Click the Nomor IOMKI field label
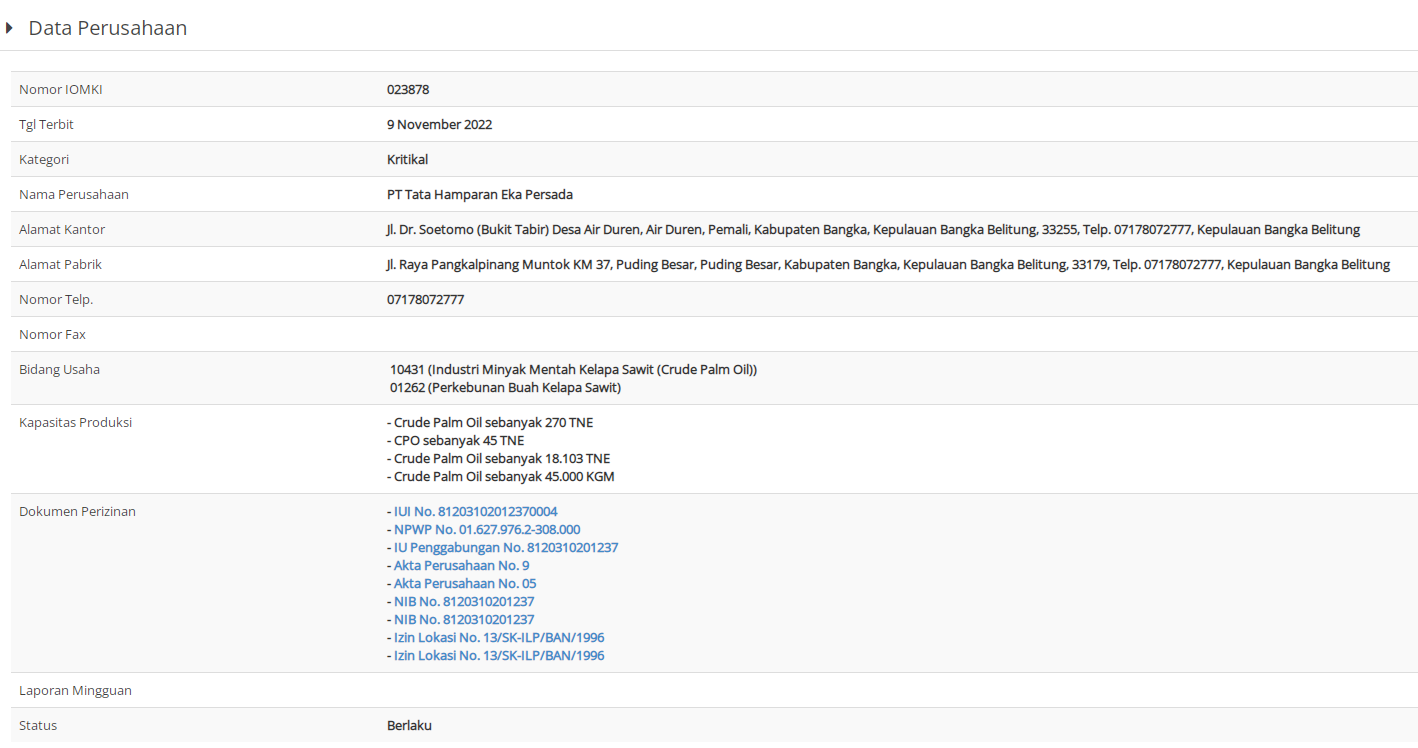Image resolution: width=1418 pixels, height=748 pixels. (x=61, y=90)
